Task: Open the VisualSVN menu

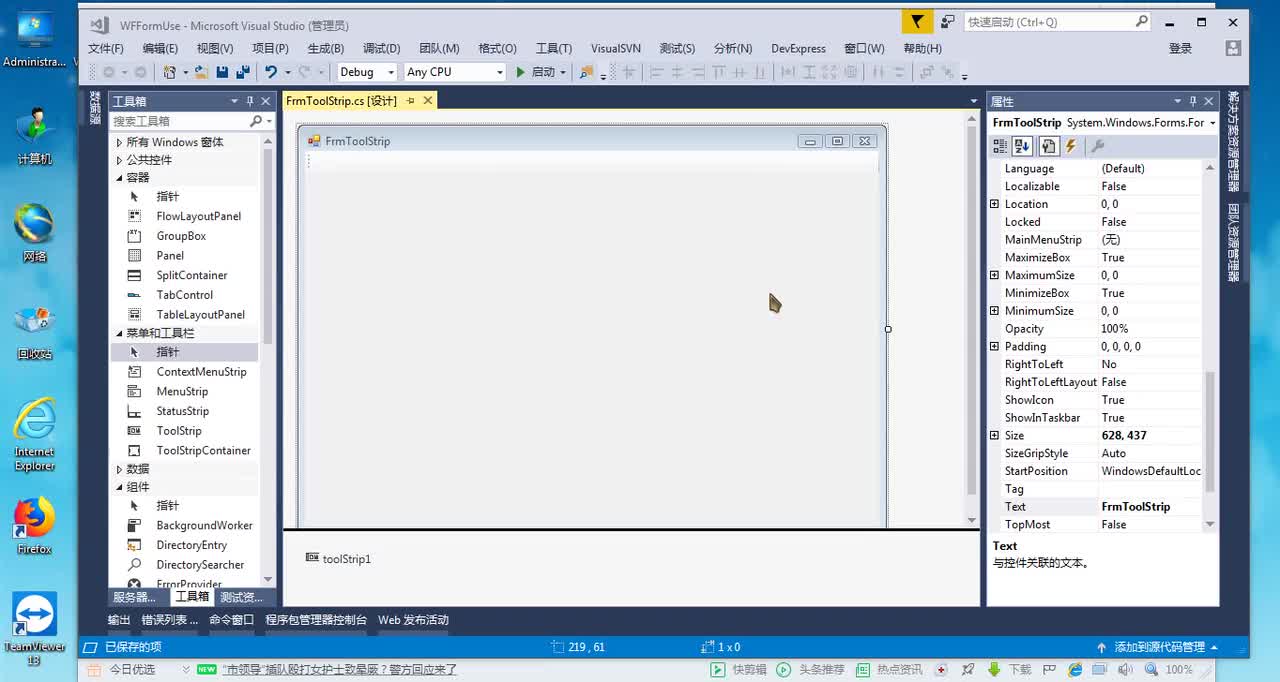Action: tap(616, 48)
